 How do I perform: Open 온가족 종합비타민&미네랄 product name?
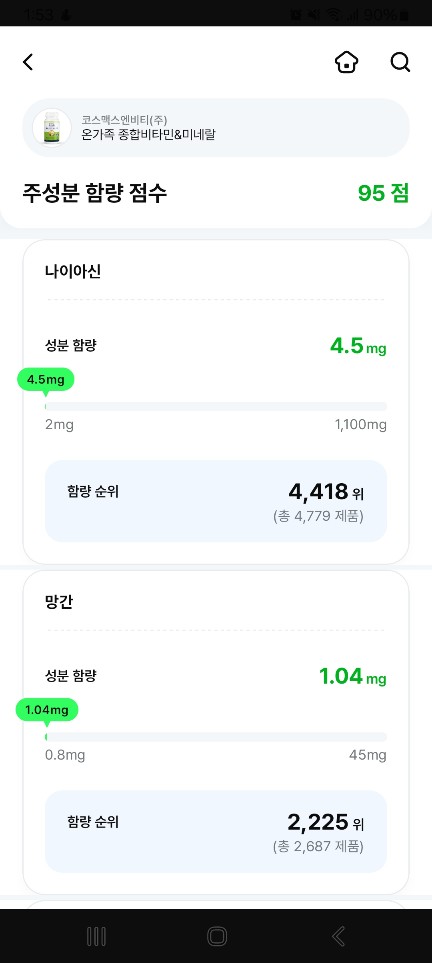148,135
